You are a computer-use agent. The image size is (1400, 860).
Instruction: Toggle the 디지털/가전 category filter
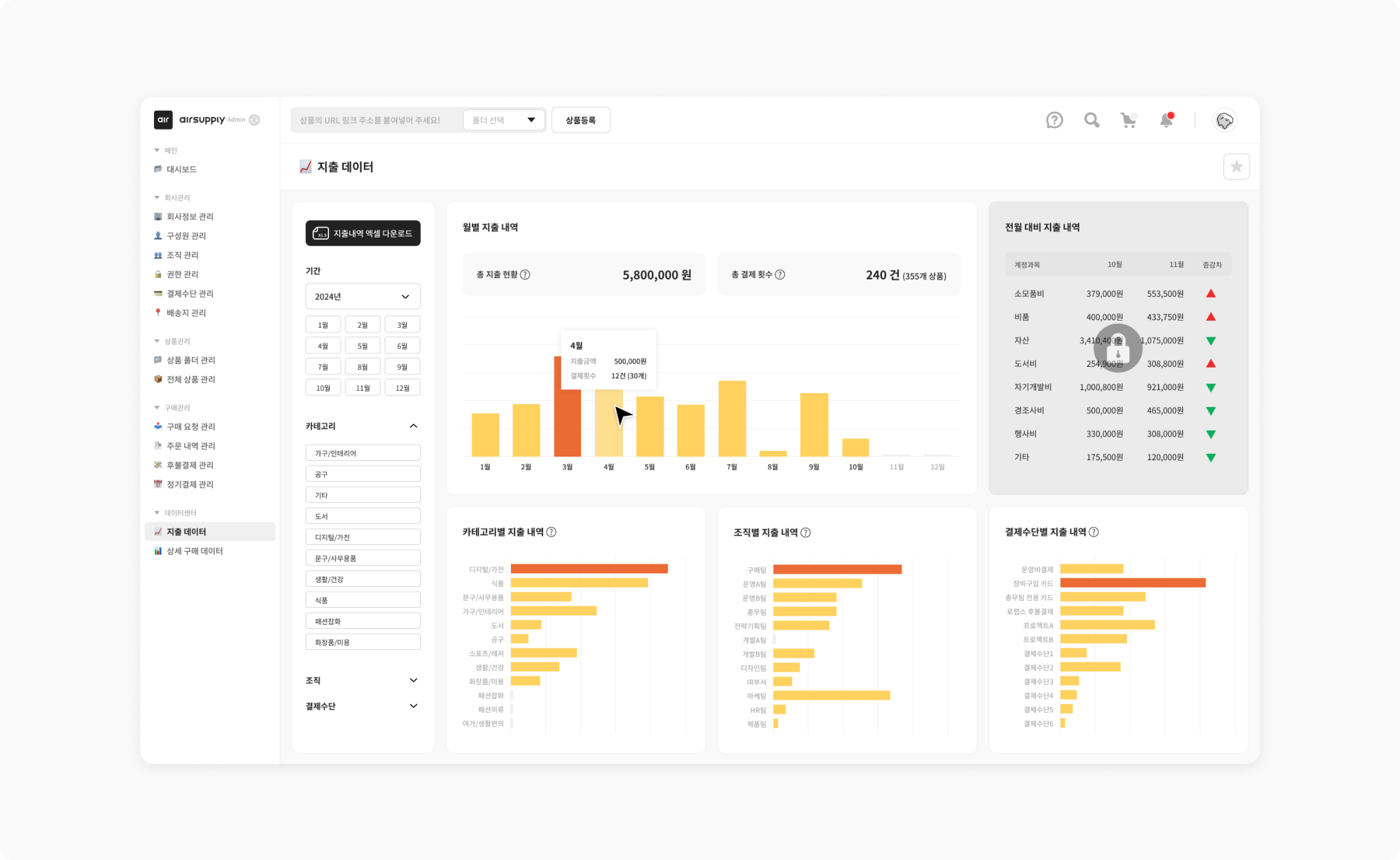pos(363,537)
